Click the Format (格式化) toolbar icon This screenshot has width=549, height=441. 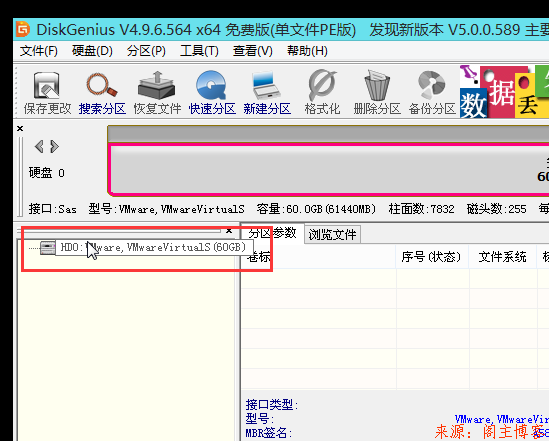tap(322, 93)
